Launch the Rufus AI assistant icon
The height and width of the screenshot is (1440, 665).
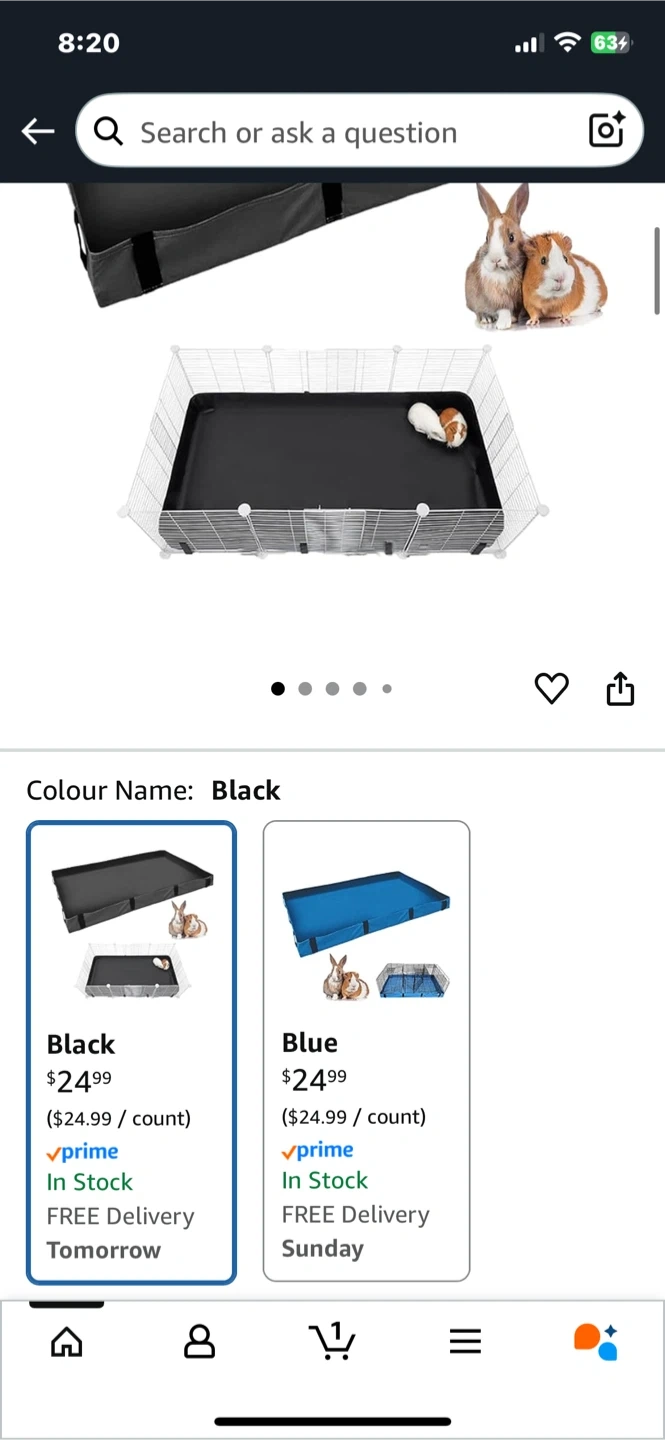pos(596,1341)
